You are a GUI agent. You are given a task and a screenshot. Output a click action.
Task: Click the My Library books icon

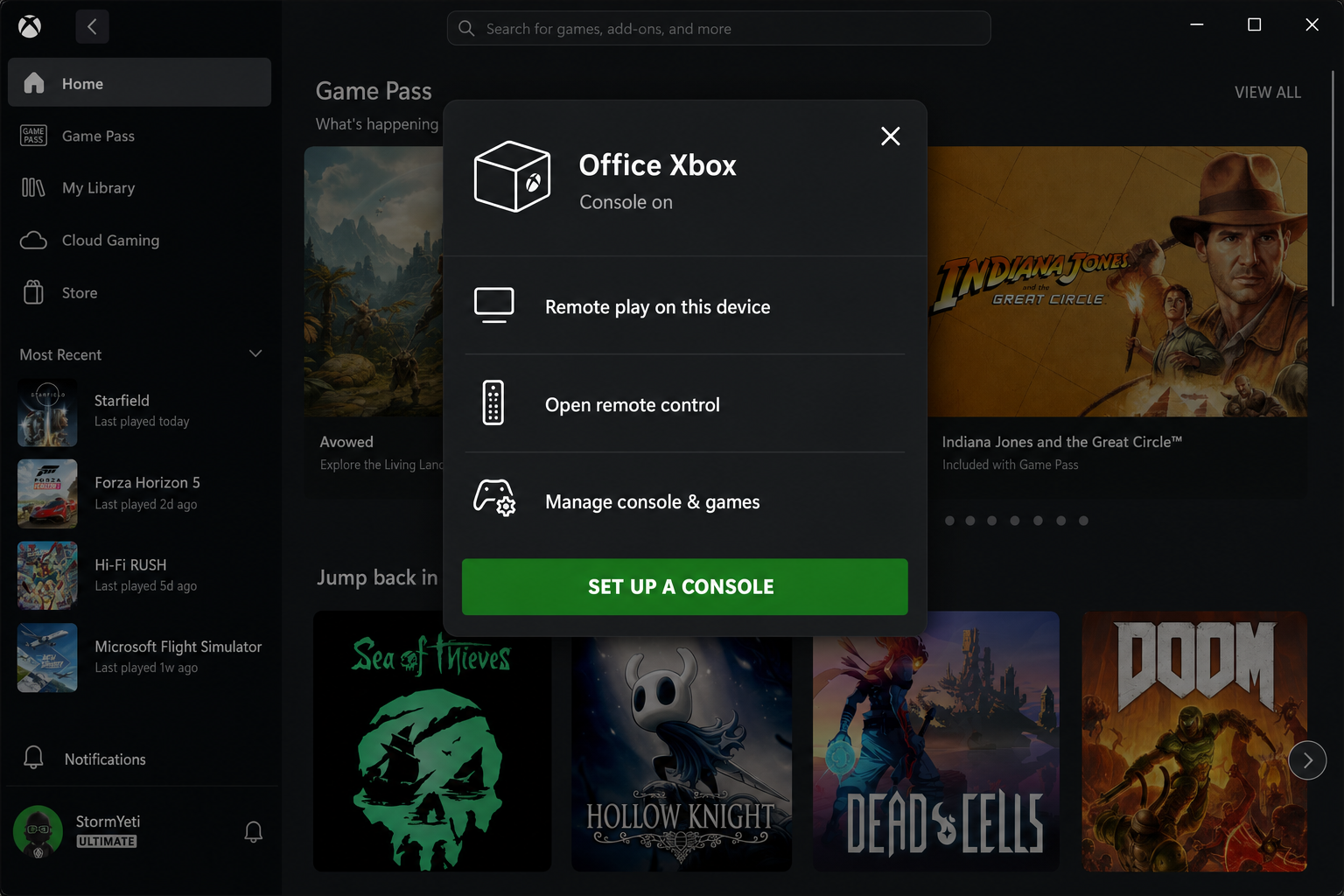33,187
